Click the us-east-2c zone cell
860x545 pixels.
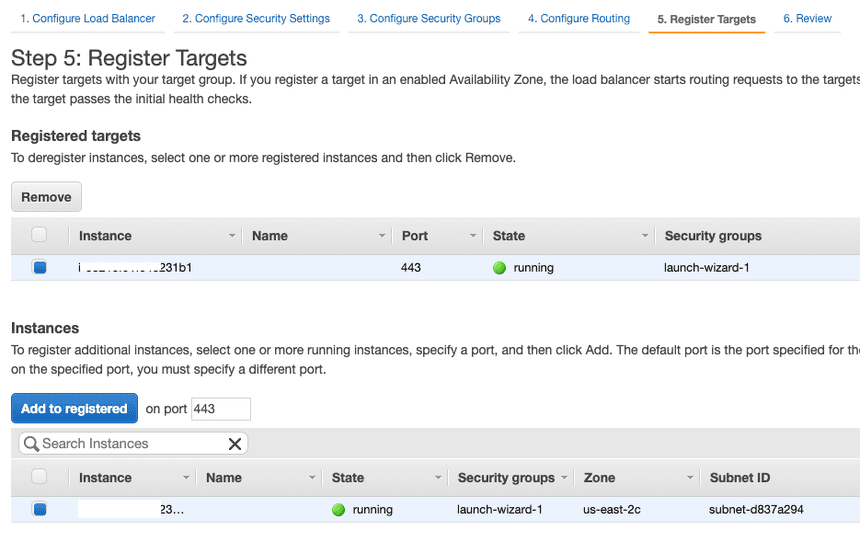tap(612, 509)
